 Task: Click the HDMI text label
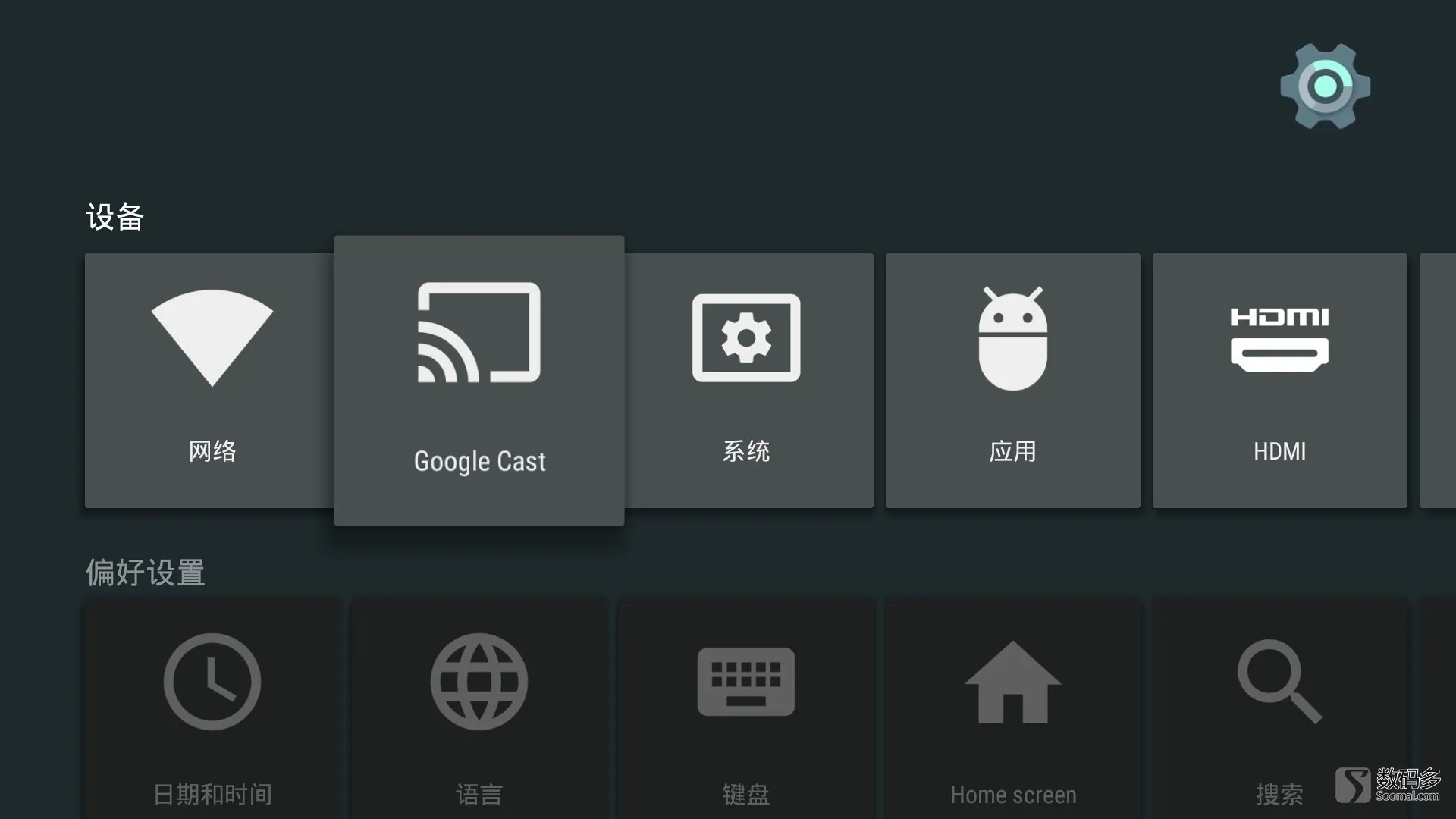pyautogui.click(x=1280, y=452)
